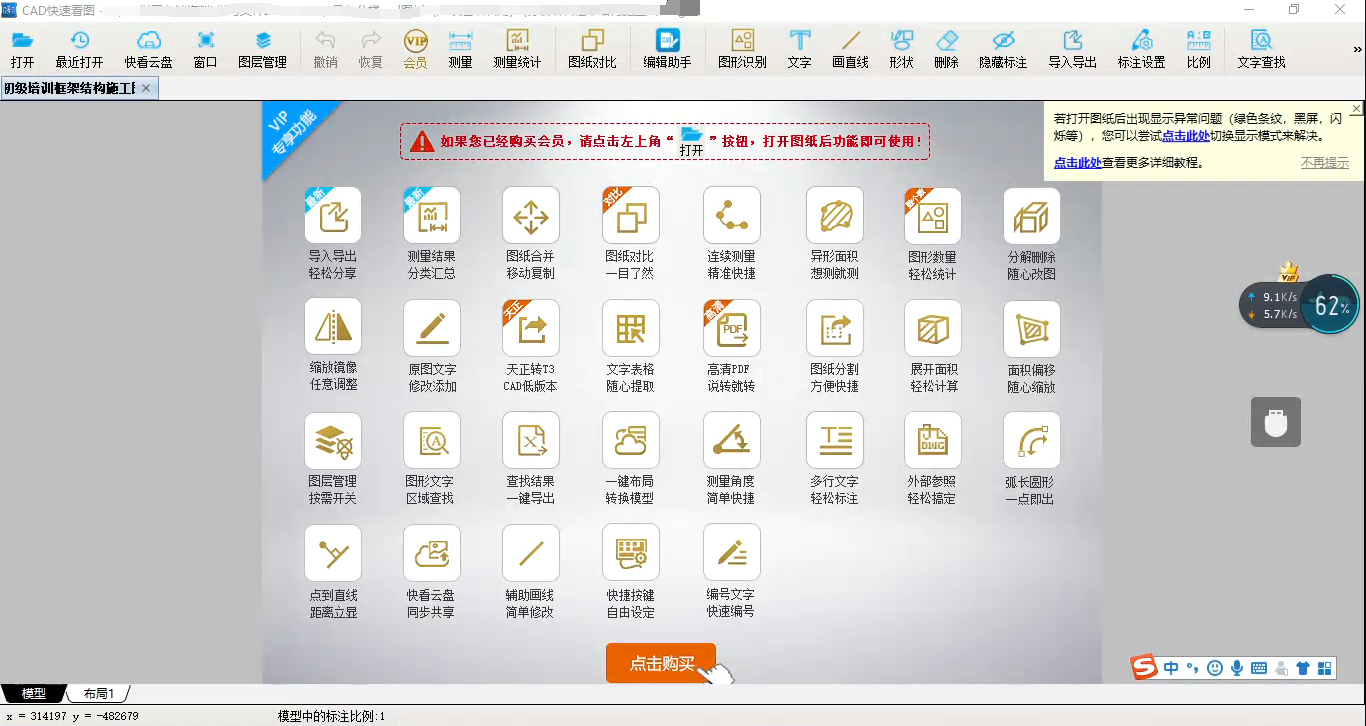Click the 一键布局 转换模型 feature card
The image size is (1366, 726).
coord(631,459)
